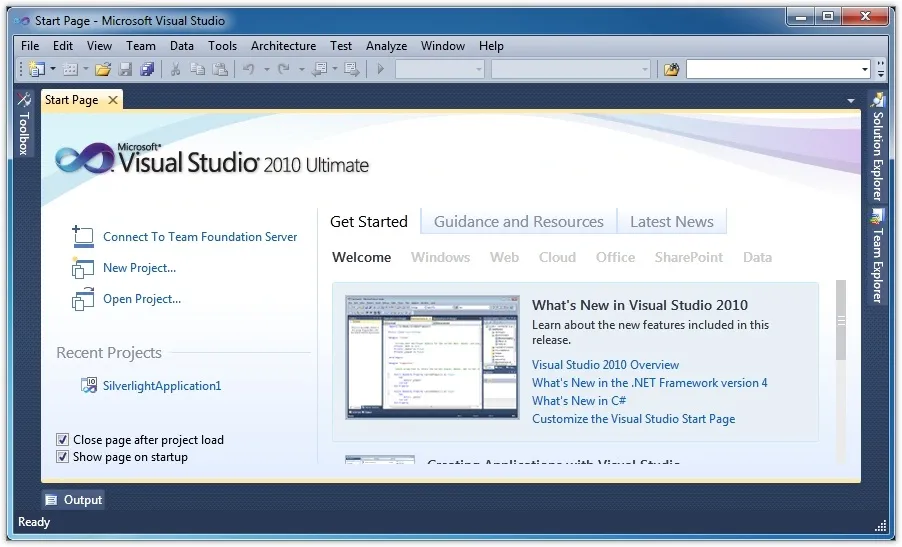Click the Find in Files toolbar icon
The image size is (902, 547).
[671, 69]
